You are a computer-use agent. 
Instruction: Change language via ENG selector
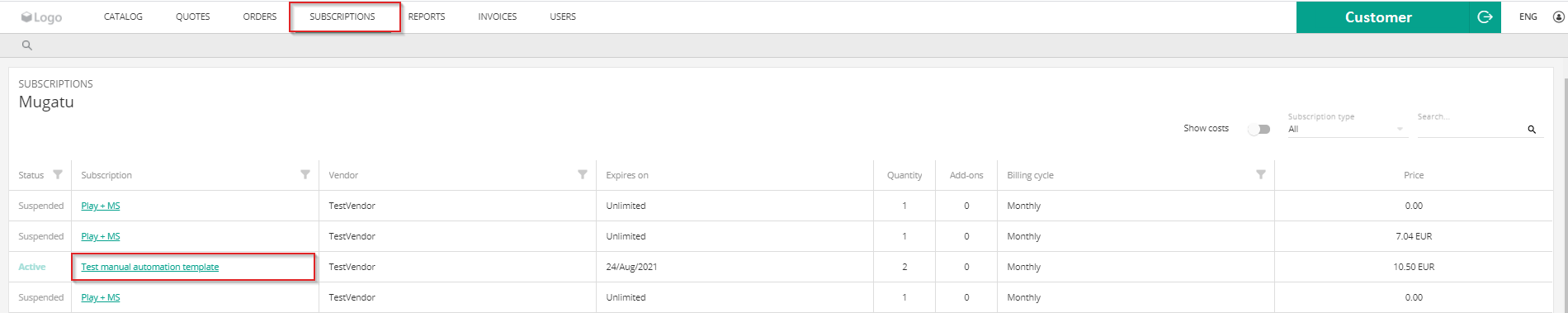[x=1528, y=17]
